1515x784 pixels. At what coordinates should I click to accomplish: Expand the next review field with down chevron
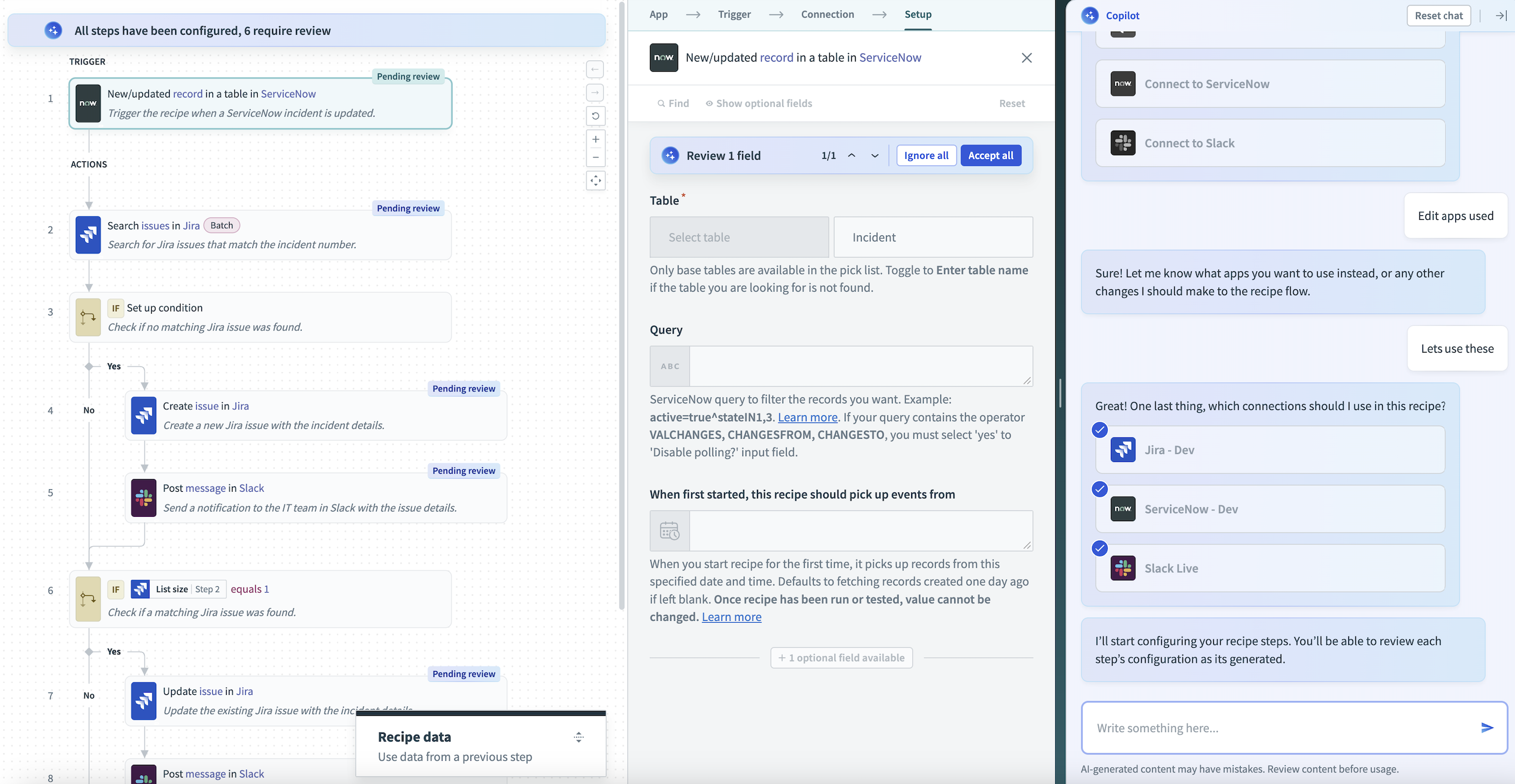coord(874,155)
